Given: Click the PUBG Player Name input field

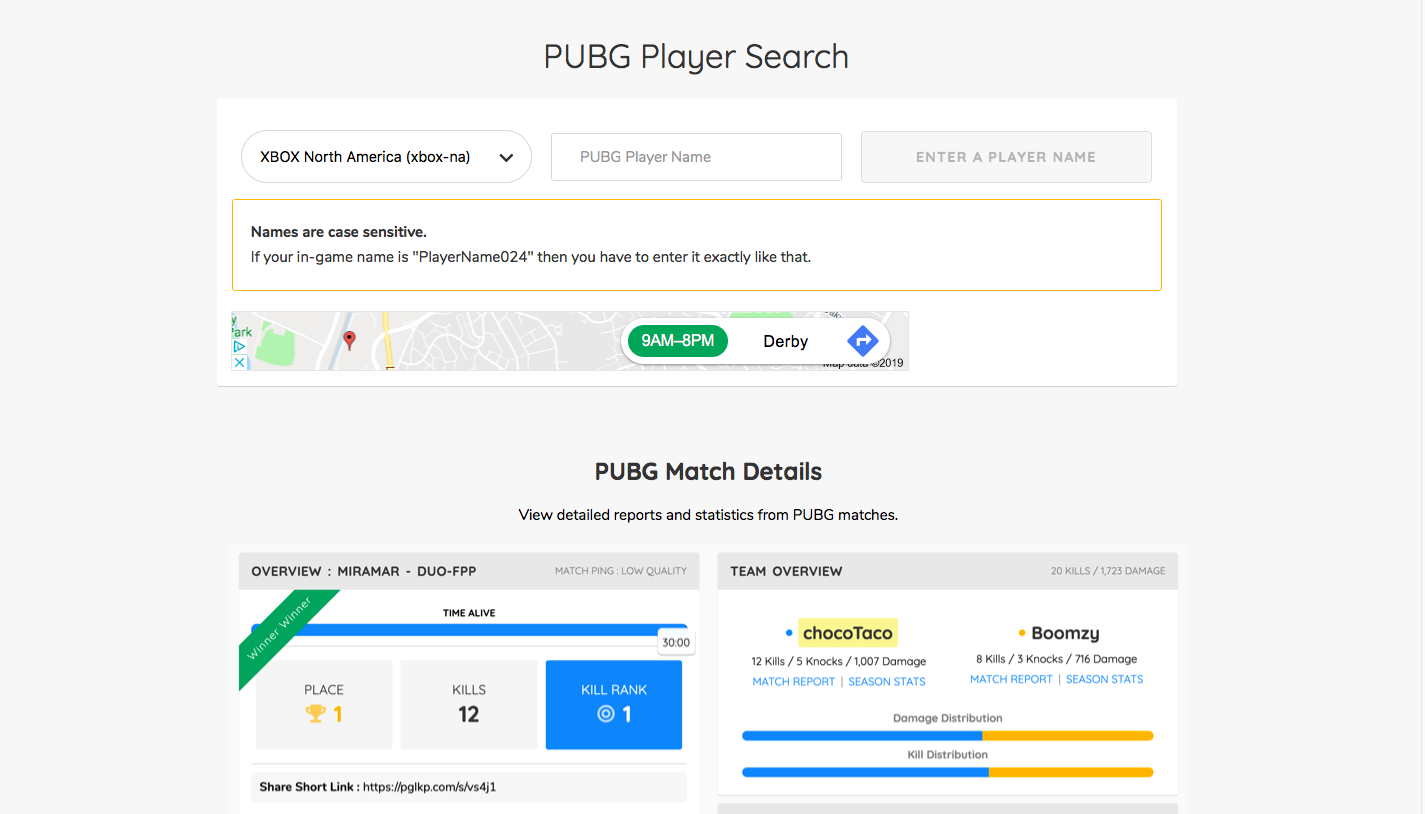Looking at the screenshot, I should click(x=696, y=157).
